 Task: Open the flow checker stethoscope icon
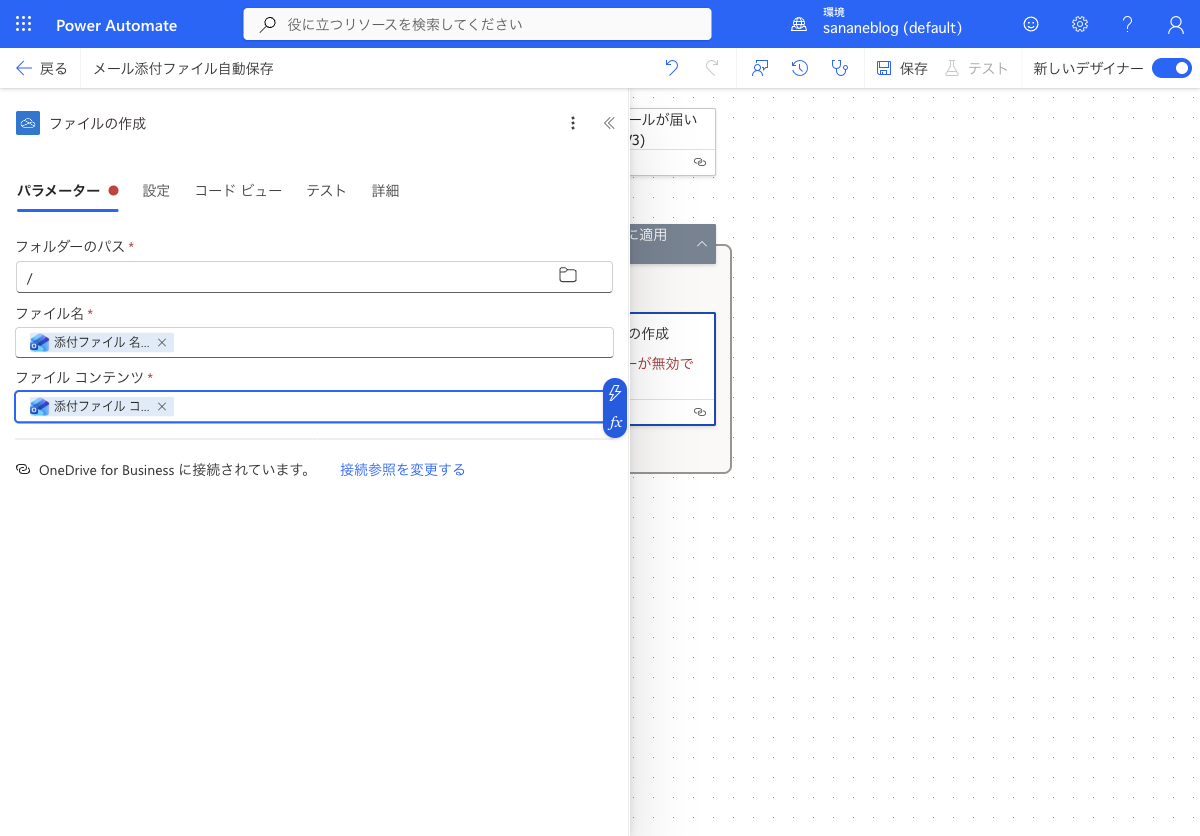pyautogui.click(x=840, y=68)
